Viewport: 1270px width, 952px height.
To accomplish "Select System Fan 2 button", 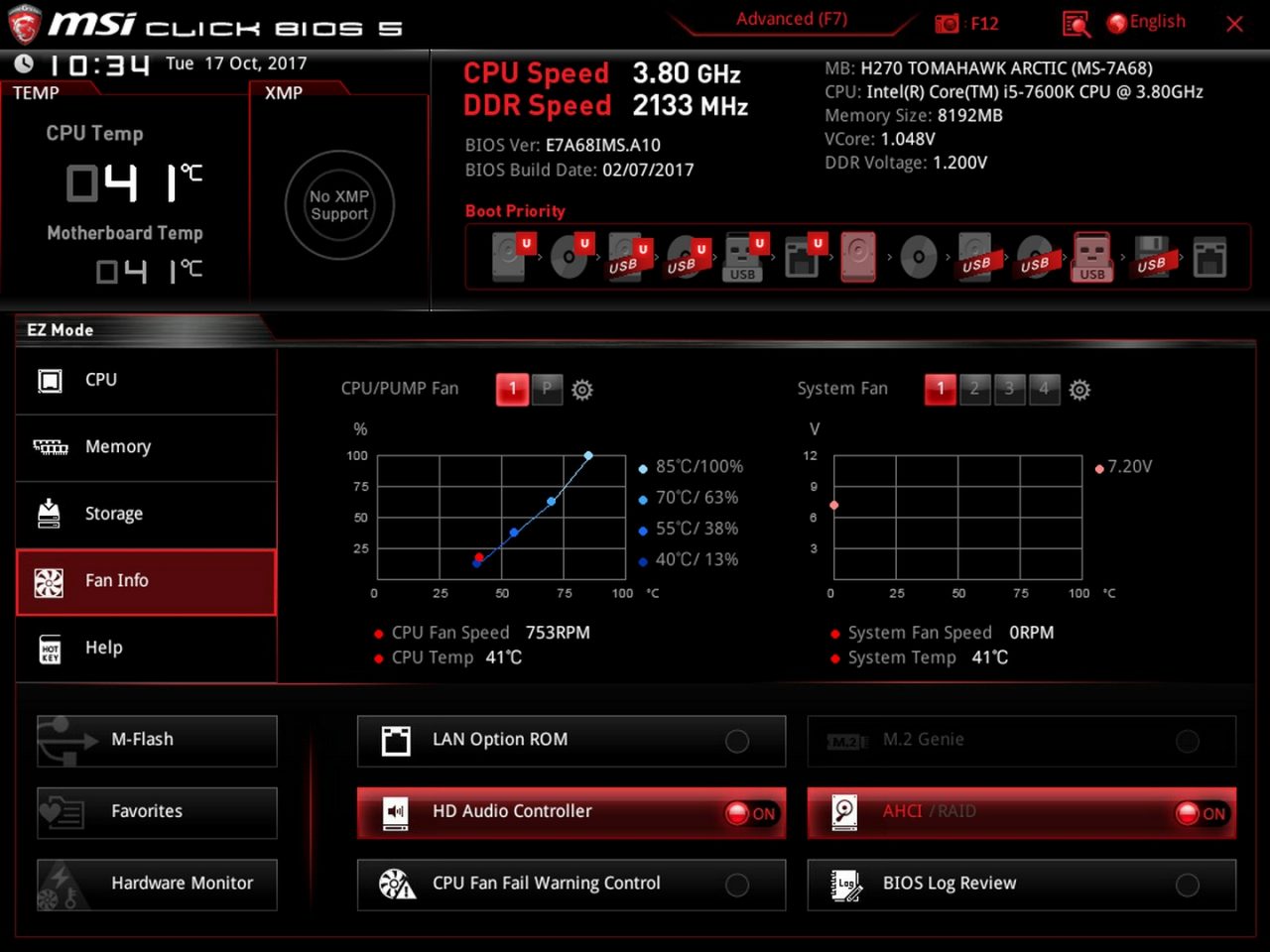I will [x=975, y=390].
